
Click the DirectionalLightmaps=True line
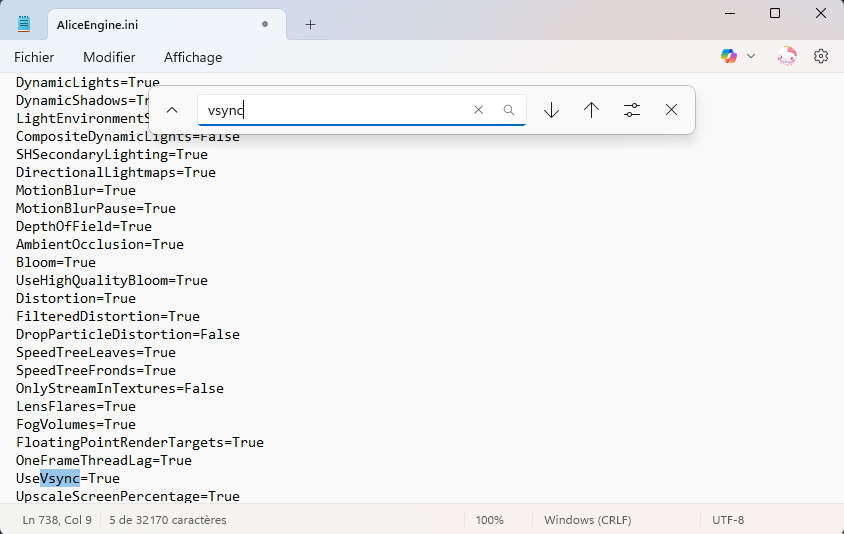point(116,172)
